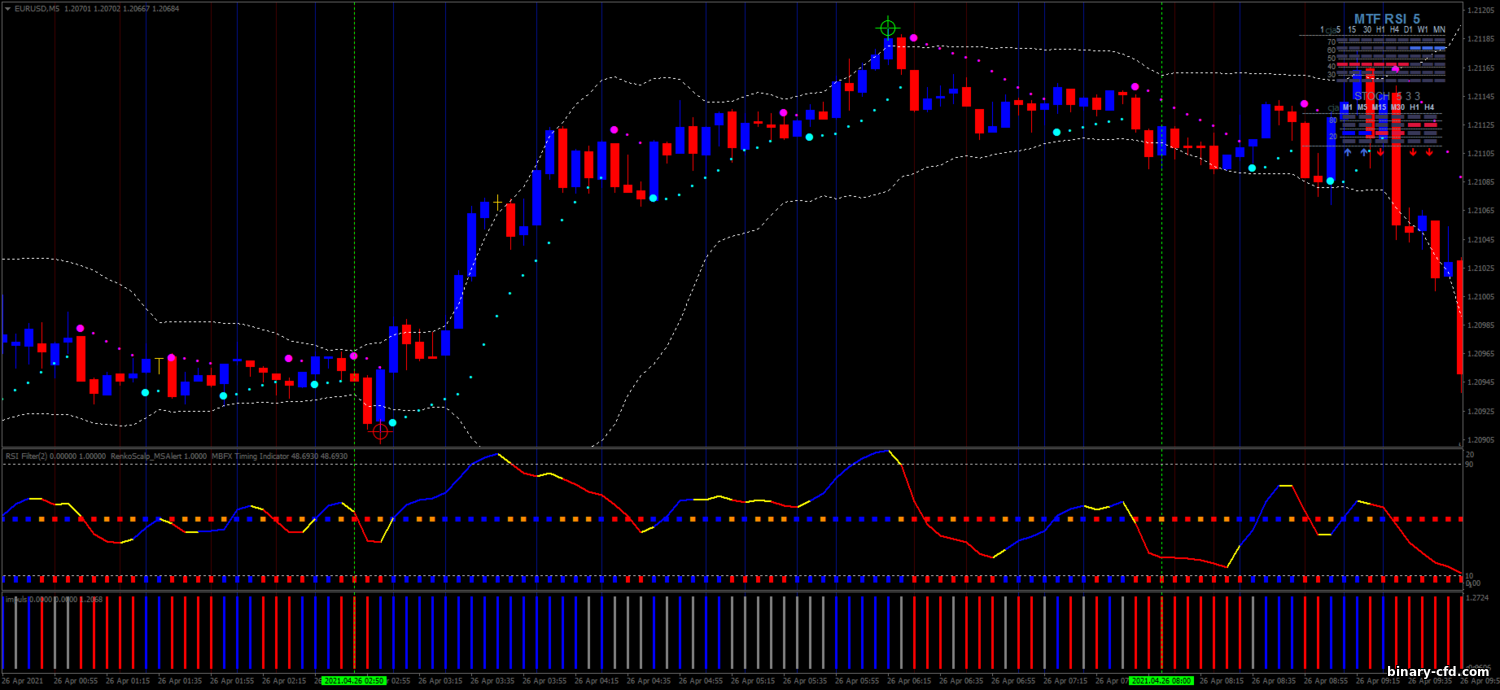Click the red down arrow under STOCH M15
The width and height of the screenshot is (1500, 690).
click(1380, 152)
